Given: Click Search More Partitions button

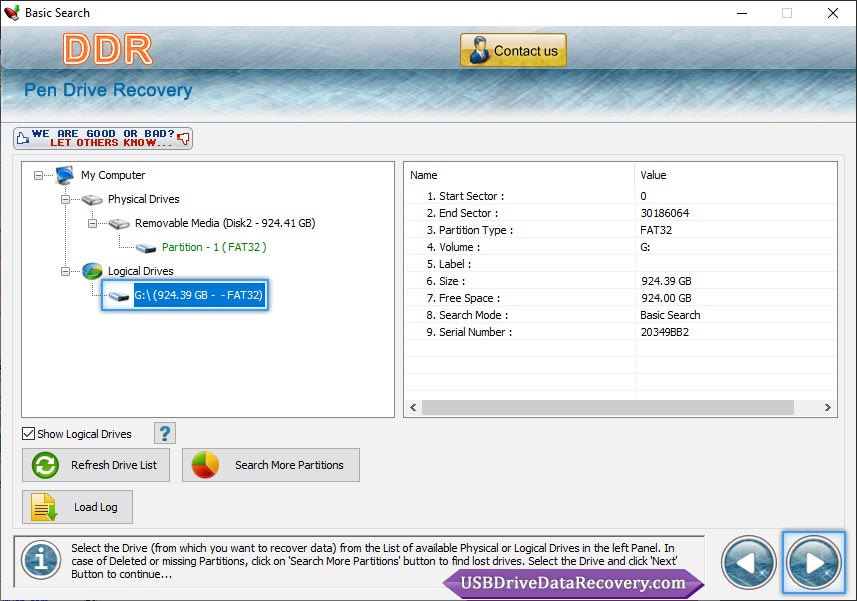Looking at the screenshot, I should (271, 465).
